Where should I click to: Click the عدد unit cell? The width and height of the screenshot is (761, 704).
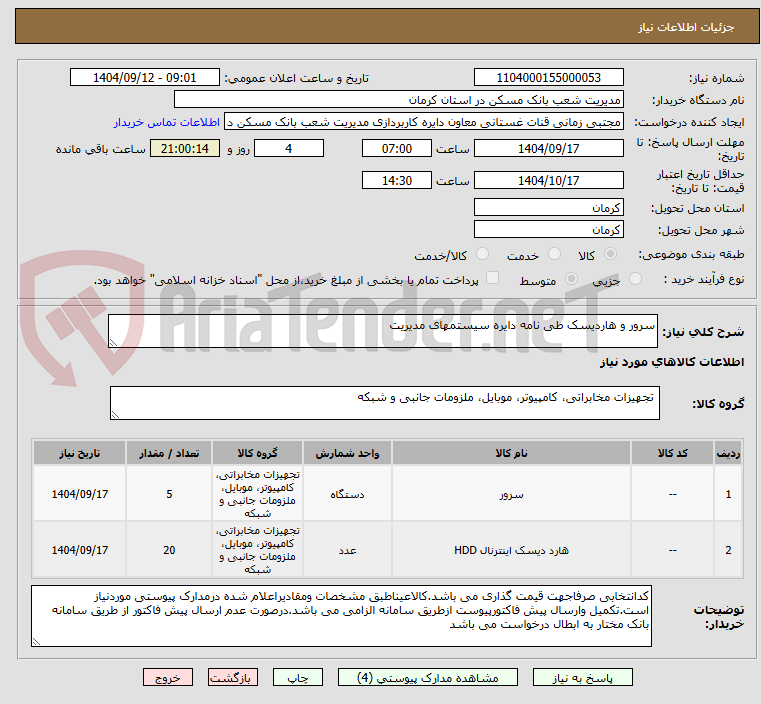(347, 550)
